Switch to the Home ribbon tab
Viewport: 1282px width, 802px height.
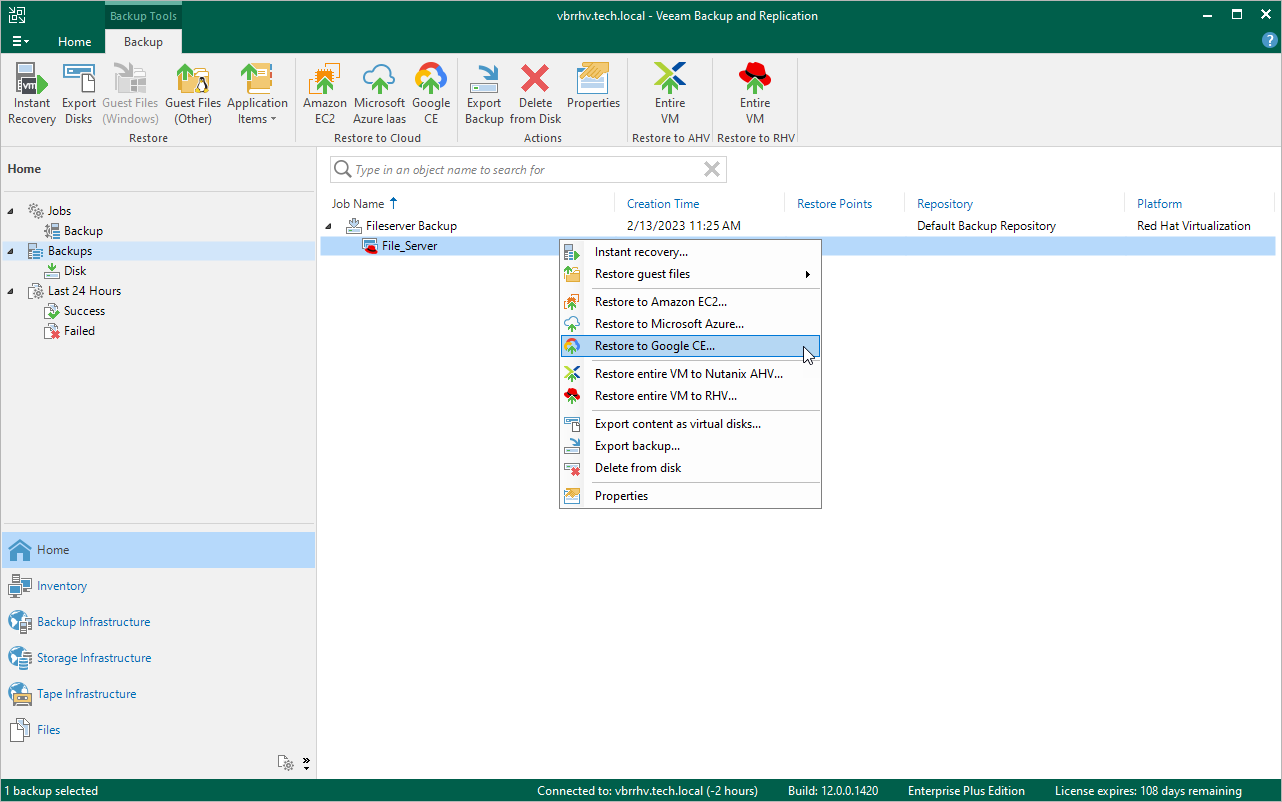click(75, 42)
